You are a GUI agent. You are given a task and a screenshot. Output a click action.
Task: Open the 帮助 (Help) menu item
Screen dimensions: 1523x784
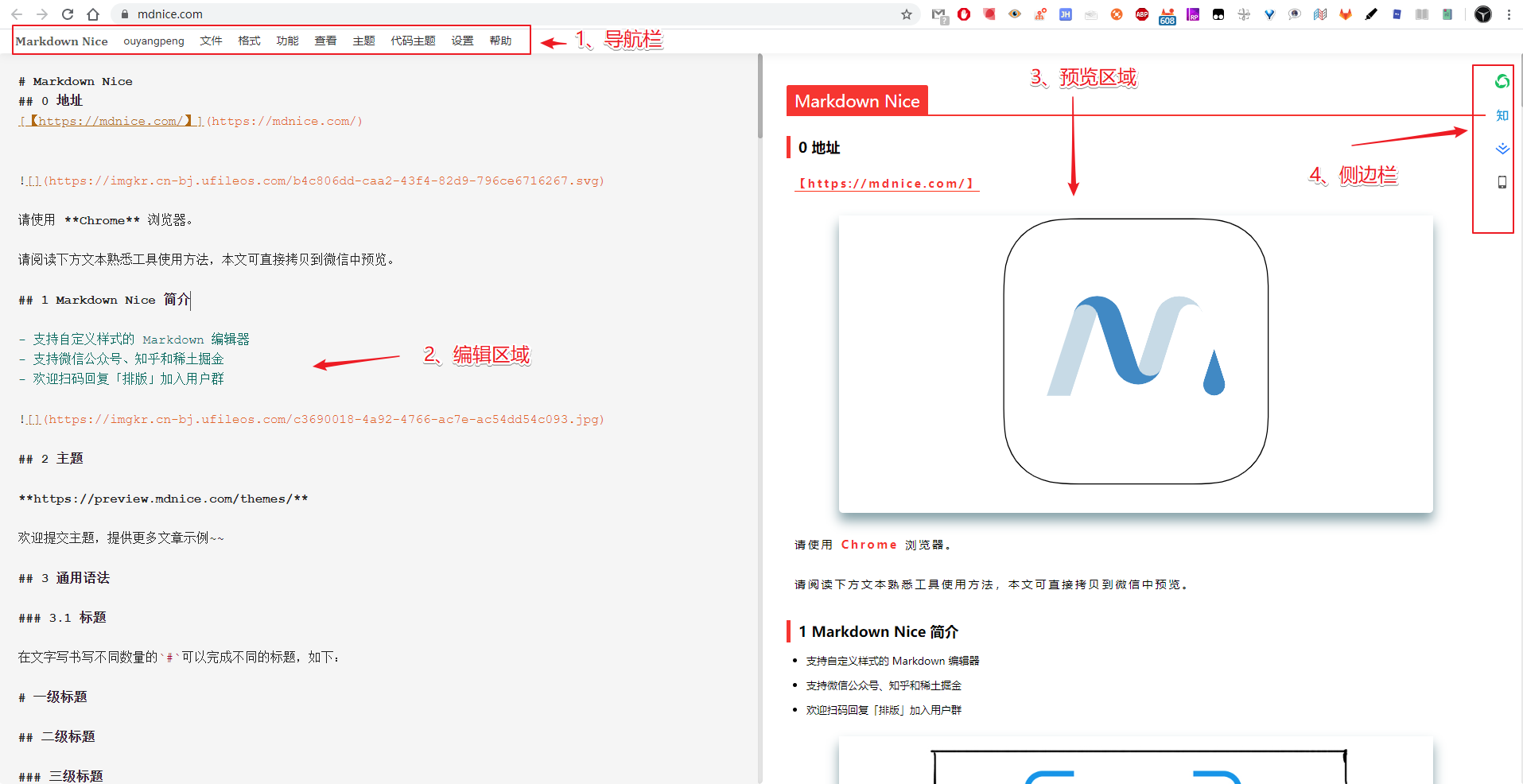pos(500,41)
